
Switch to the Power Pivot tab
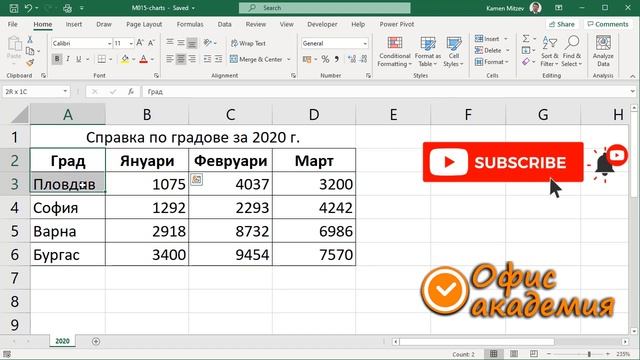(396, 24)
